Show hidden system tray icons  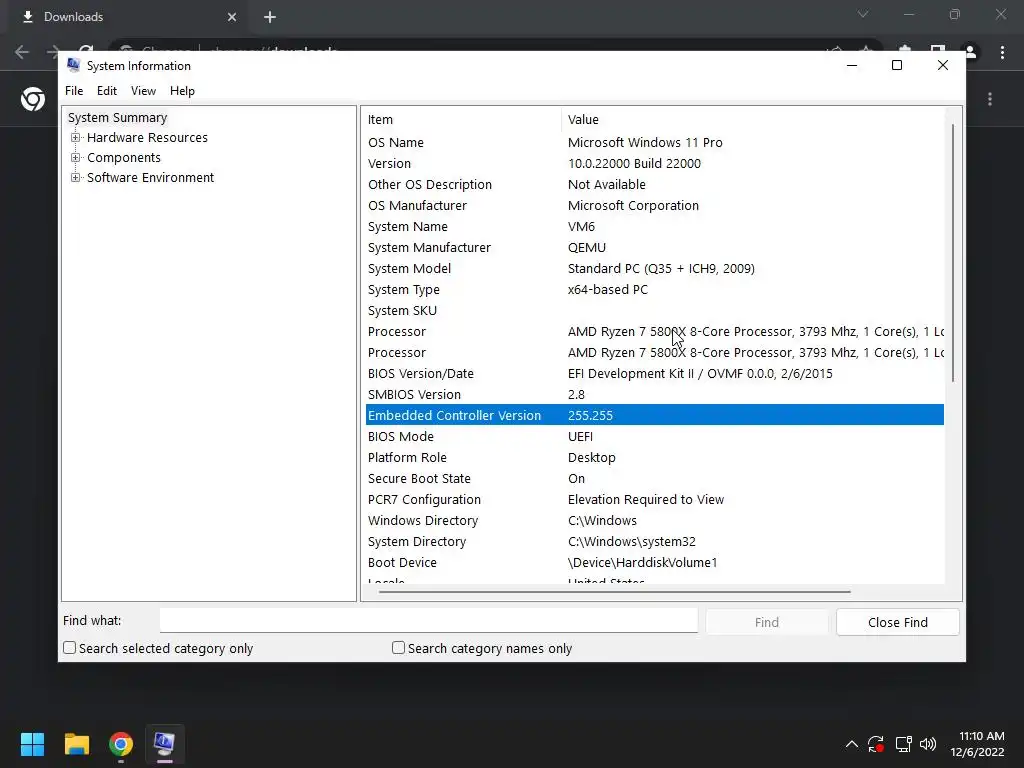[x=852, y=744]
